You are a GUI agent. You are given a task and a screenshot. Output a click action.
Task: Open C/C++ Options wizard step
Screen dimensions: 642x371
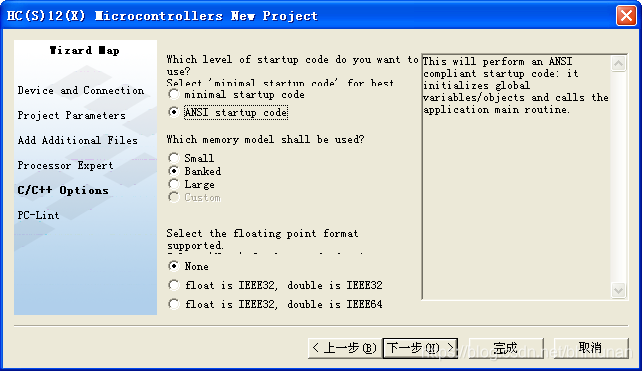point(63,190)
